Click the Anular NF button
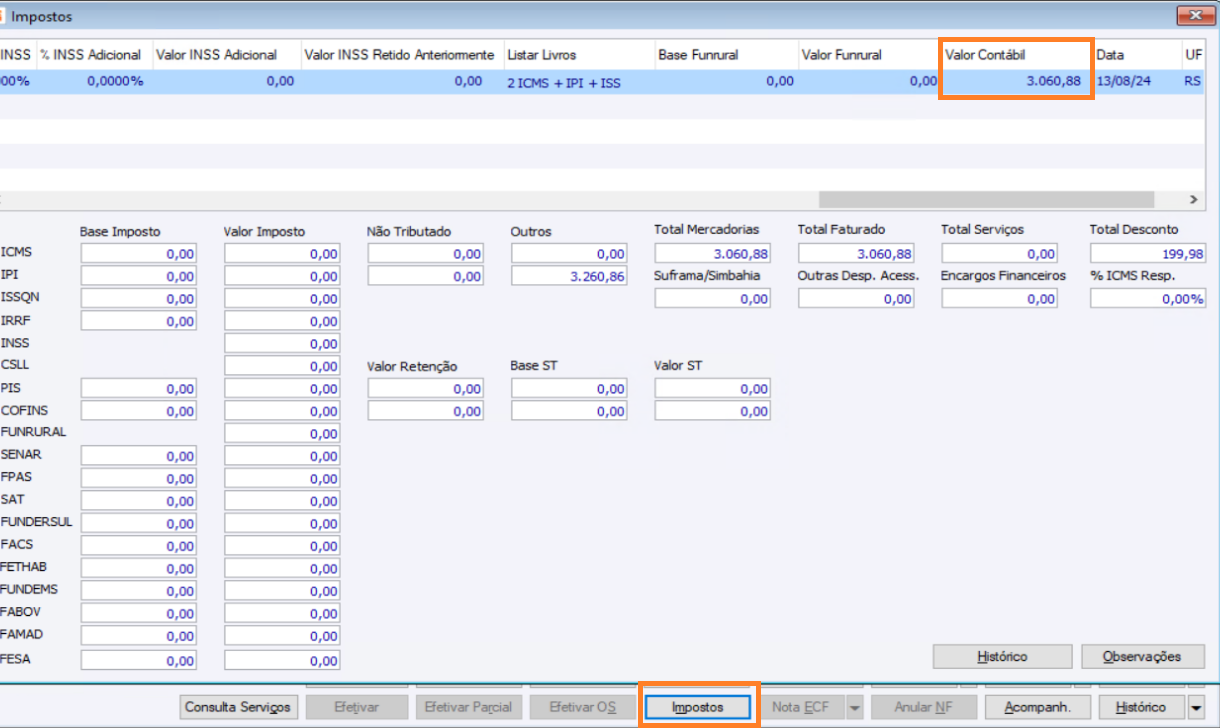Image resolution: width=1220 pixels, height=728 pixels. pos(923,707)
